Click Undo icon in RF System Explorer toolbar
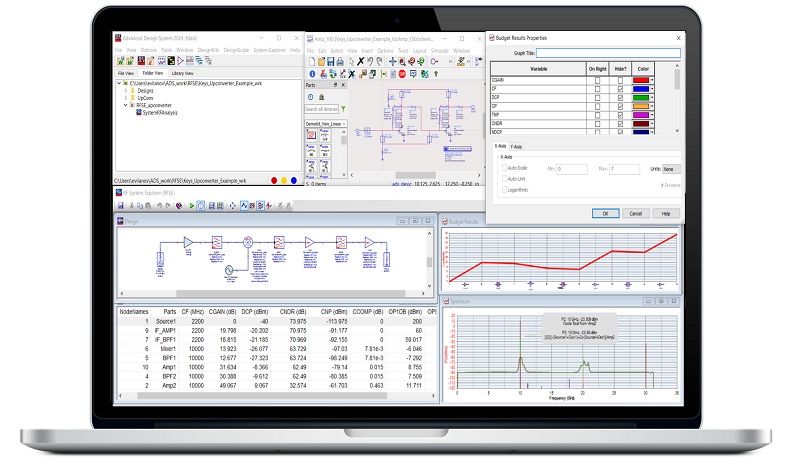Screen dimensions: 800x468 (x=159, y=206)
